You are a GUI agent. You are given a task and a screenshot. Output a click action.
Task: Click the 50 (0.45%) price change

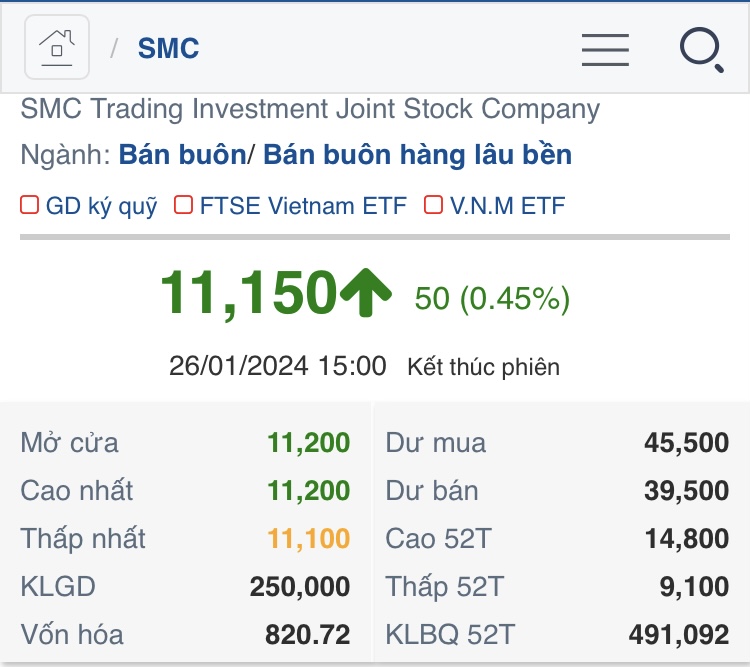coord(492,298)
